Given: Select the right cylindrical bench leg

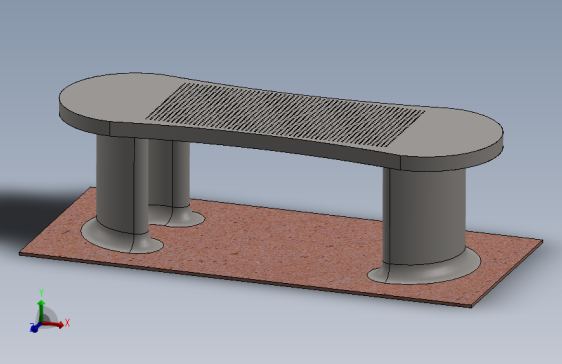Looking at the screenshot, I should coord(424,215).
